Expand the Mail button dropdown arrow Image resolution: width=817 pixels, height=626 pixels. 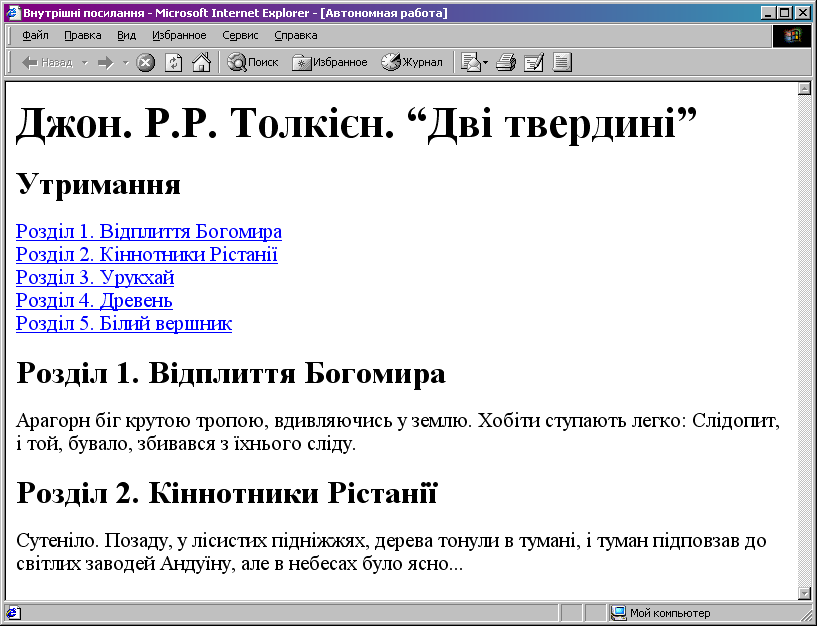[486, 63]
